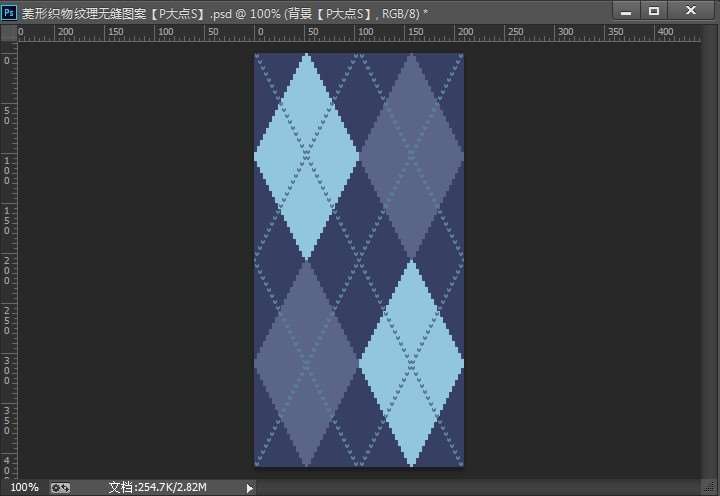Click the 100% zoom level field
This screenshot has height=496, width=720.
(x=24, y=487)
